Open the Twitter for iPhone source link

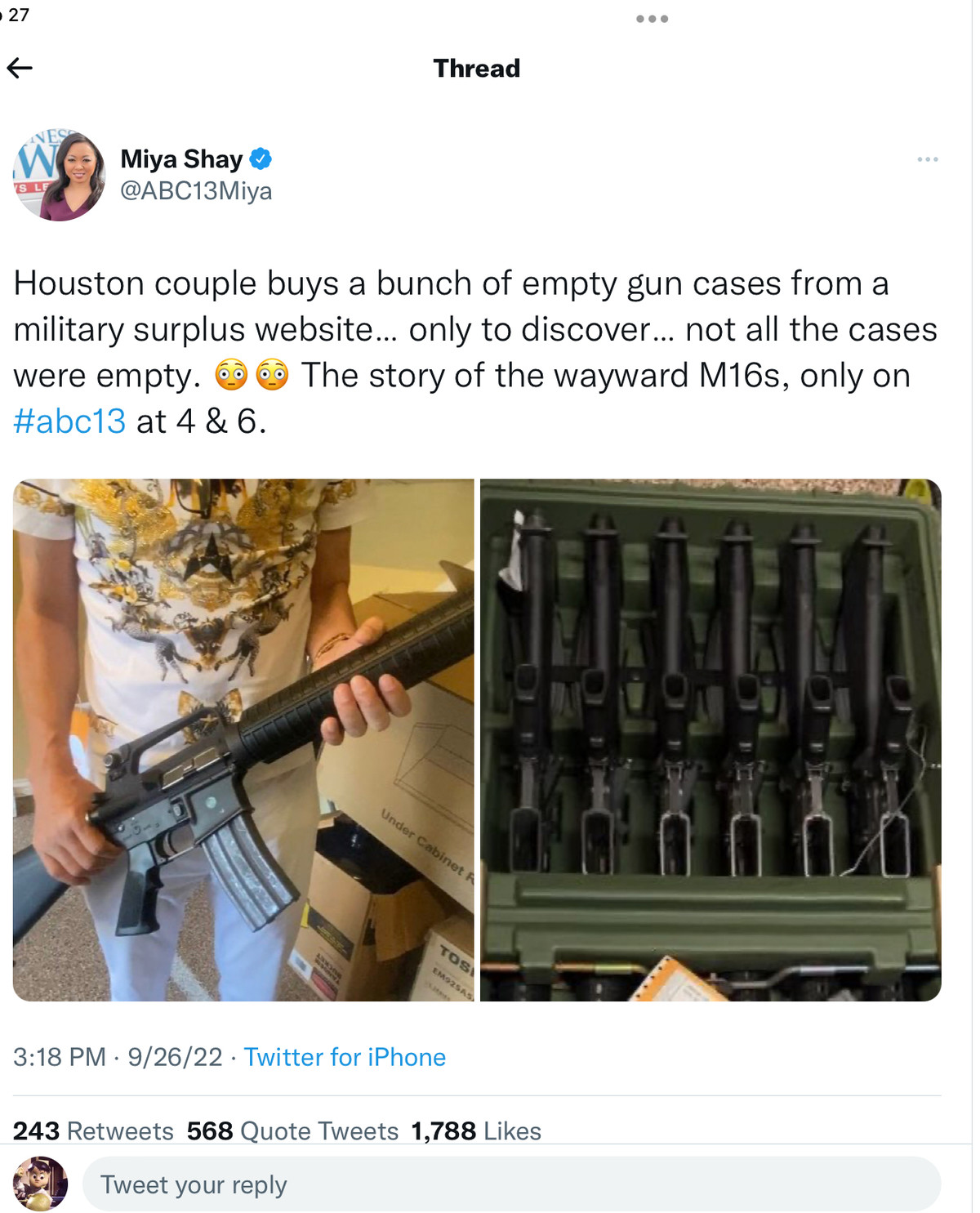345,1057
